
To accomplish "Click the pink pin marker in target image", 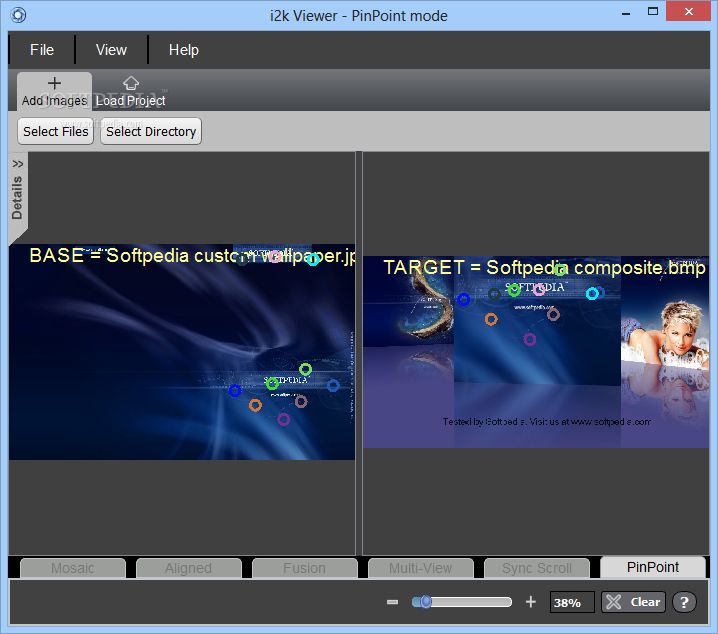I will click(539, 289).
